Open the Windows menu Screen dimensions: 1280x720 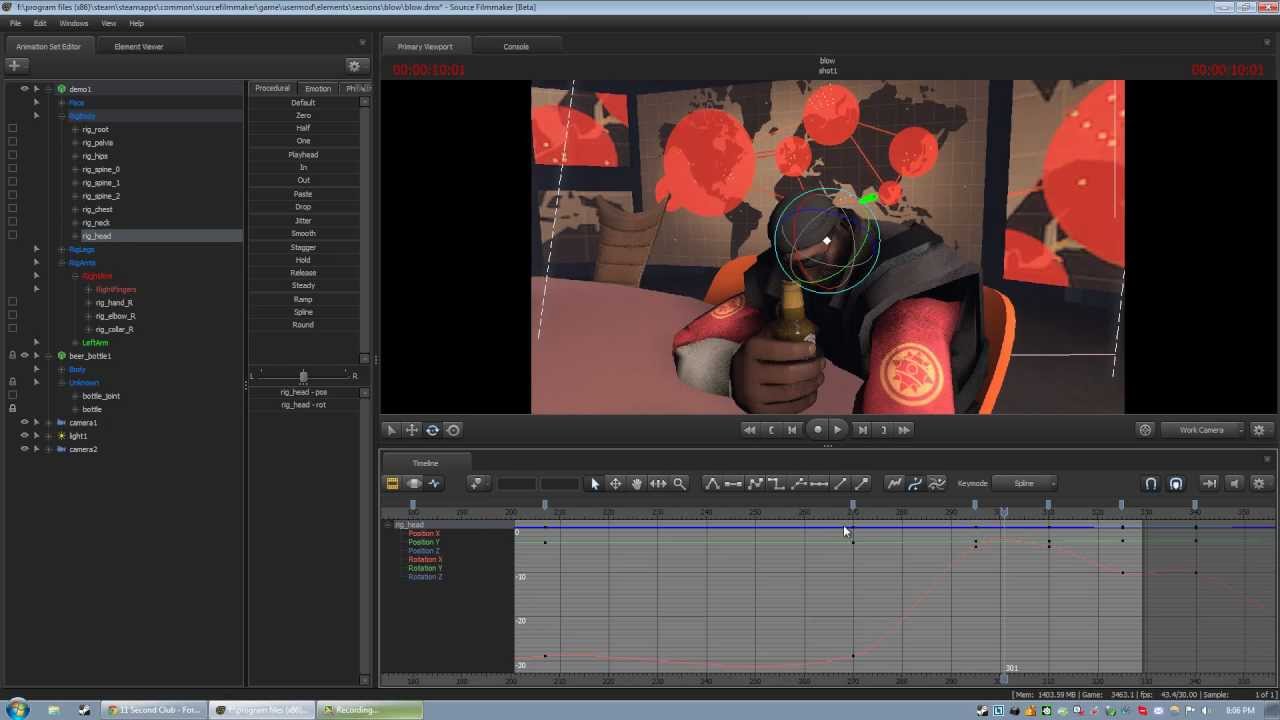coord(74,23)
